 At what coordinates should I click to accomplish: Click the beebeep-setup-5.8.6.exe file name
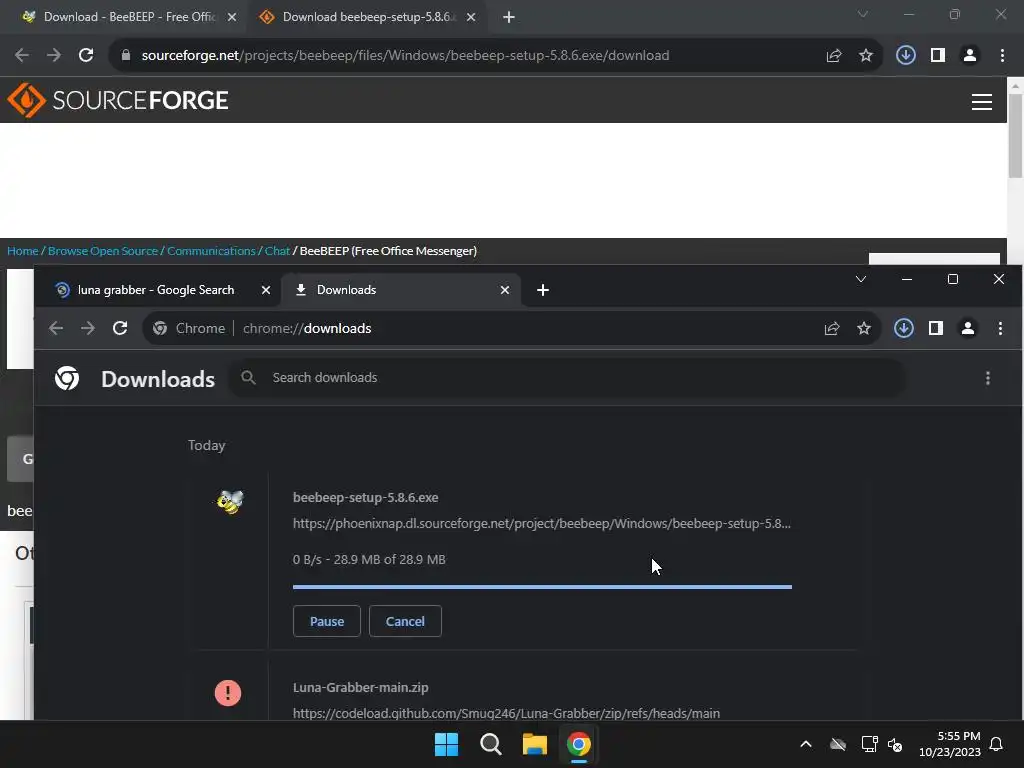point(366,498)
